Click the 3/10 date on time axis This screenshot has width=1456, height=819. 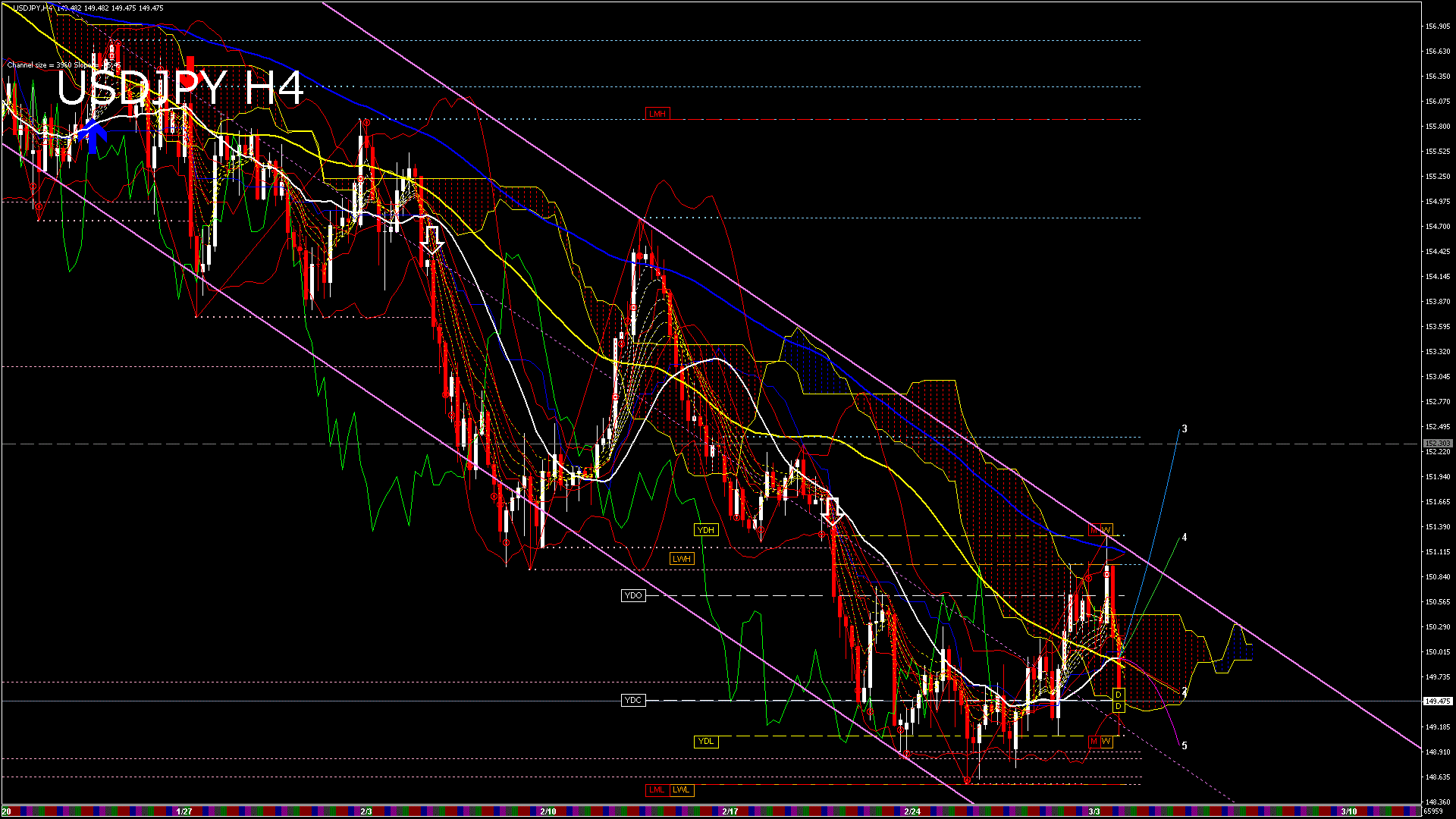(1348, 811)
